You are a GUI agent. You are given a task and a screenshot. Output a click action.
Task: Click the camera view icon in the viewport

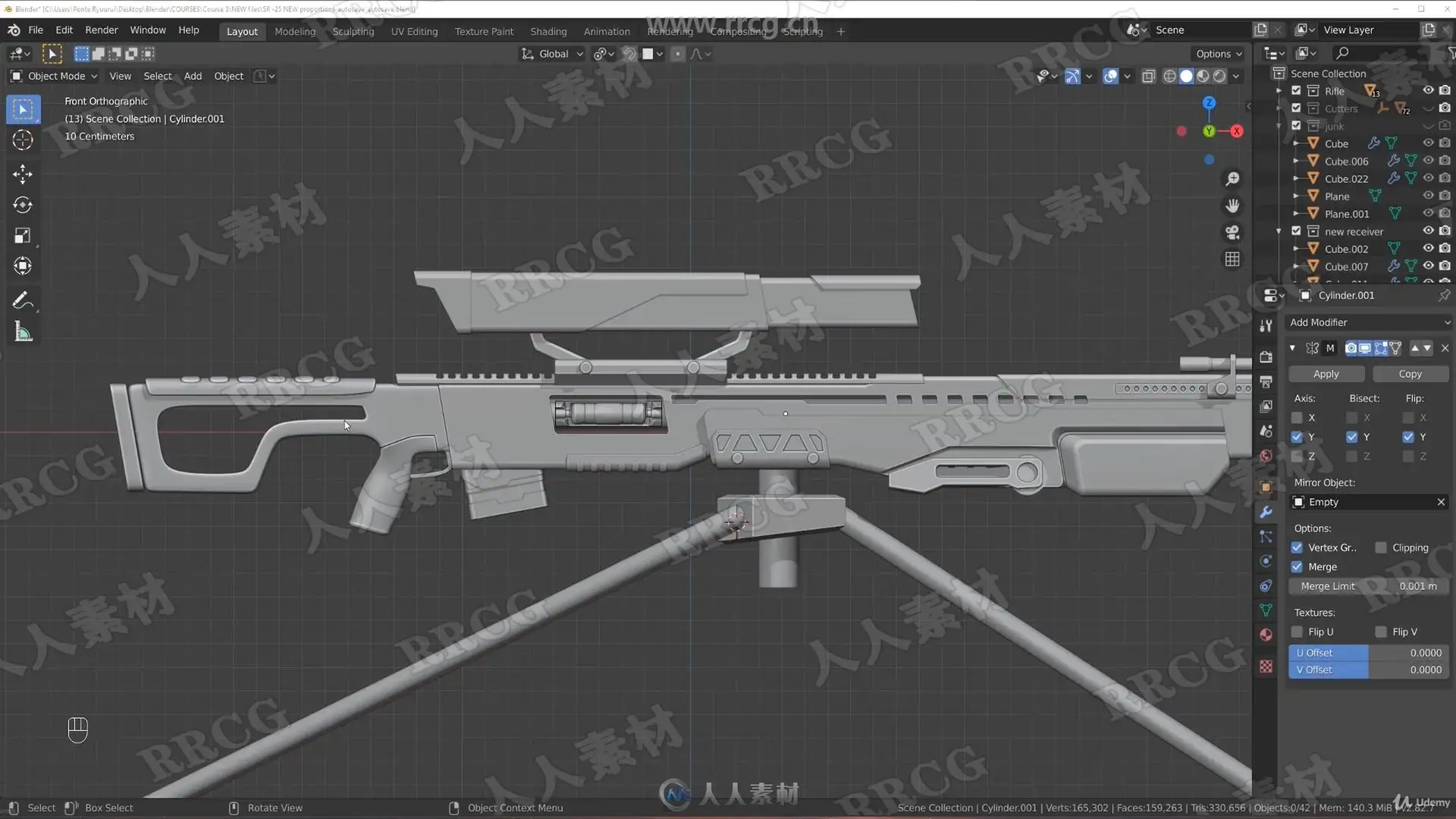[x=1232, y=232]
